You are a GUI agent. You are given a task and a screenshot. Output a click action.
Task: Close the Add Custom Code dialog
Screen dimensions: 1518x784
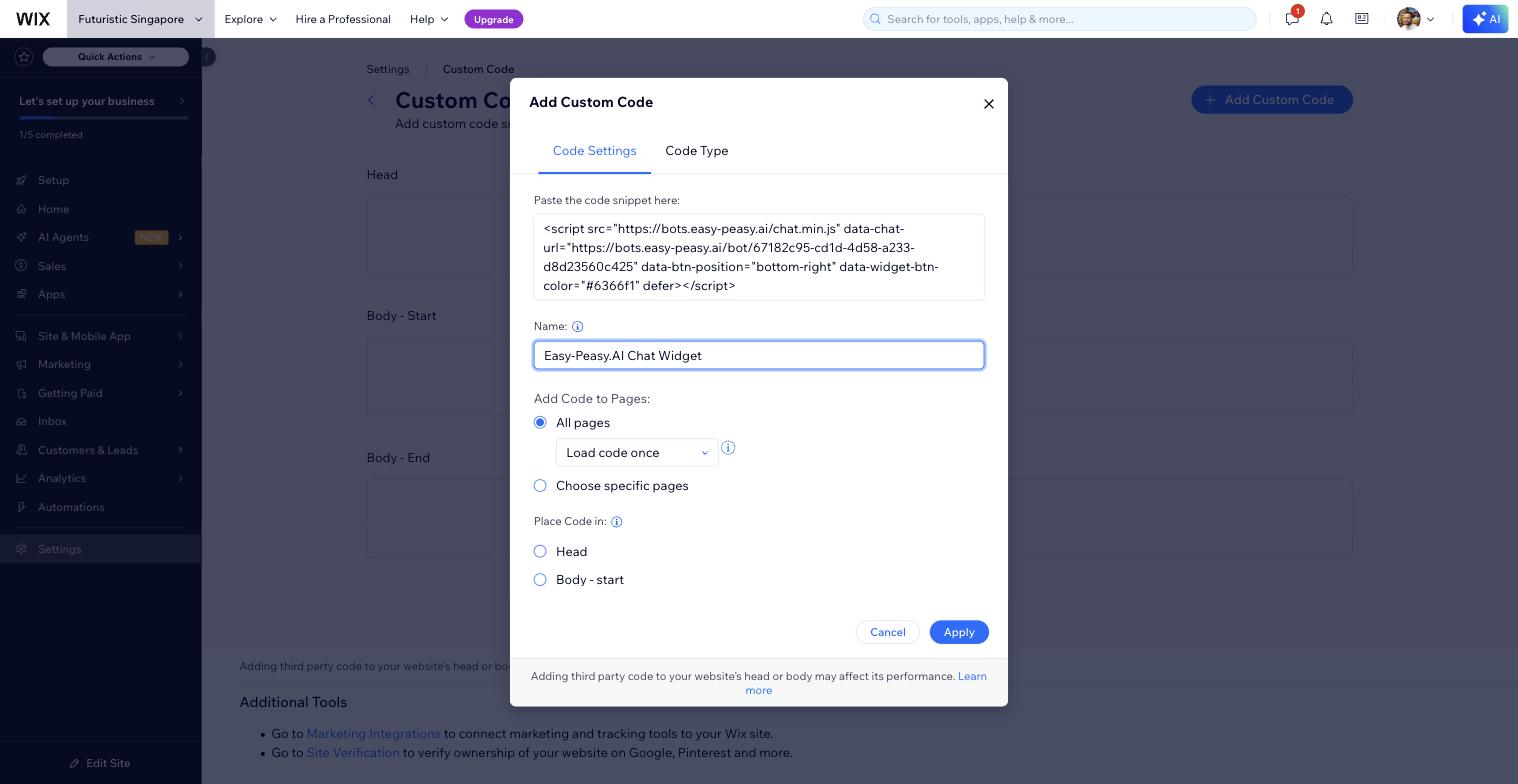tap(989, 104)
